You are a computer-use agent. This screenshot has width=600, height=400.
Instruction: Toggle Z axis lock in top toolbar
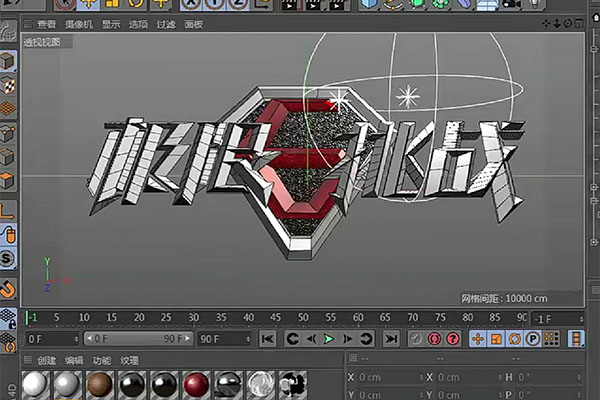click(238, 4)
